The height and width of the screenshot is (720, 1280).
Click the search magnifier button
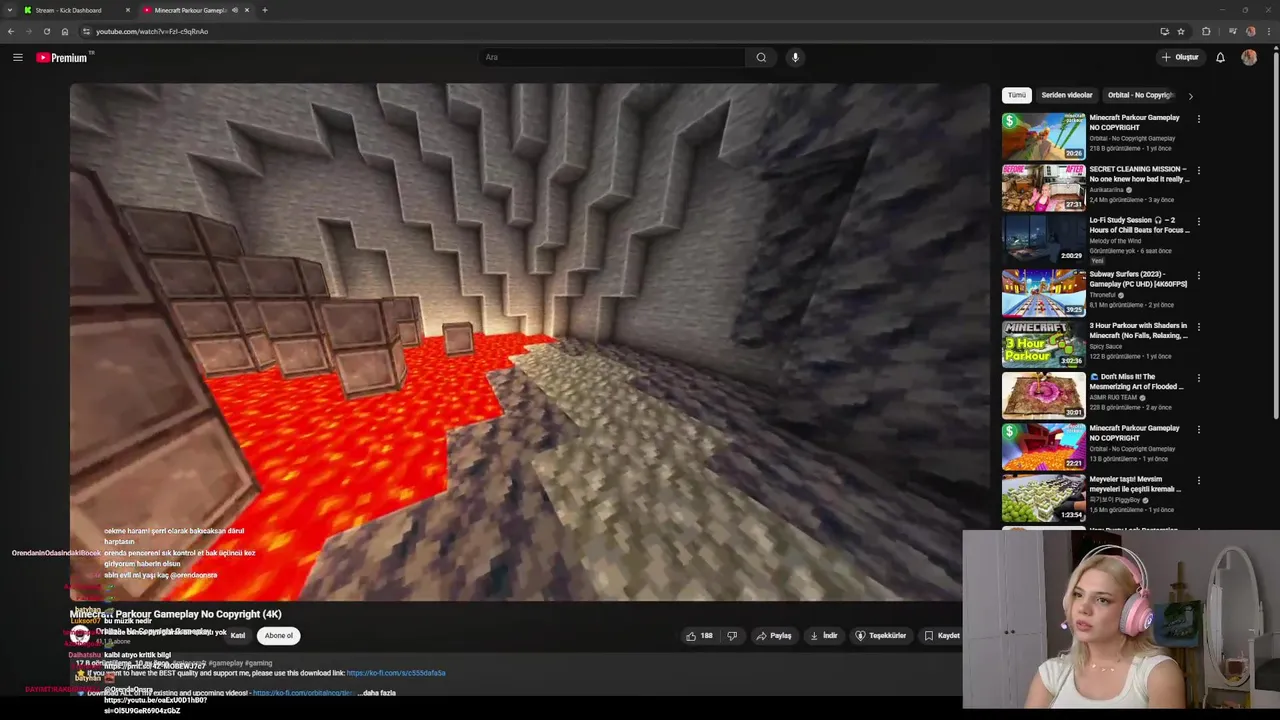pyautogui.click(x=761, y=57)
